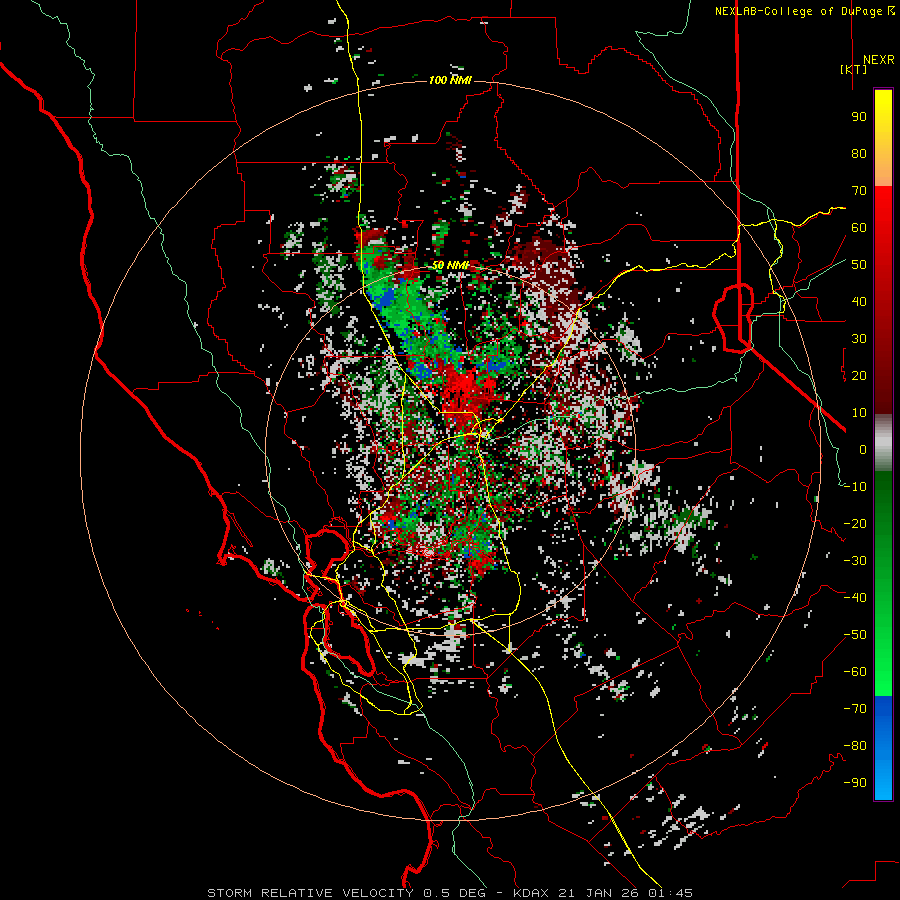Click the positive 90 scale value
The image size is (900, 900).
click(x=859, y=117)
